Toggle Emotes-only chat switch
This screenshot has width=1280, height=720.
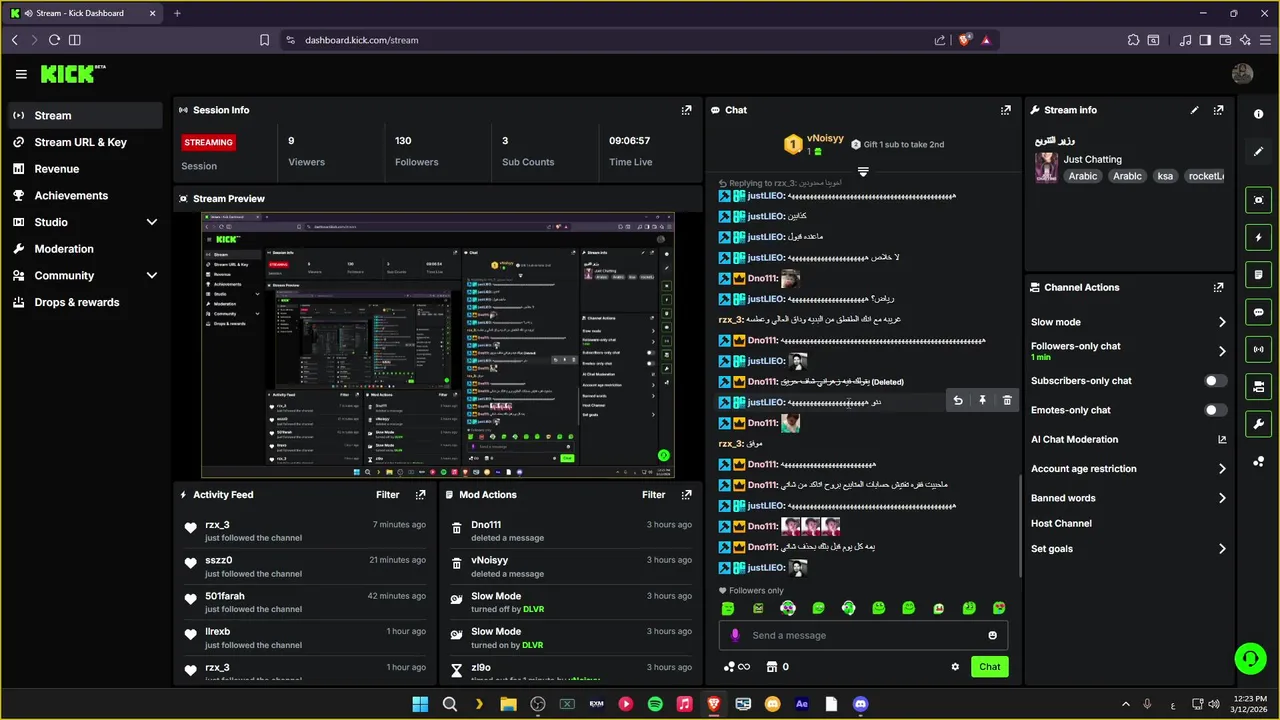1215,410
